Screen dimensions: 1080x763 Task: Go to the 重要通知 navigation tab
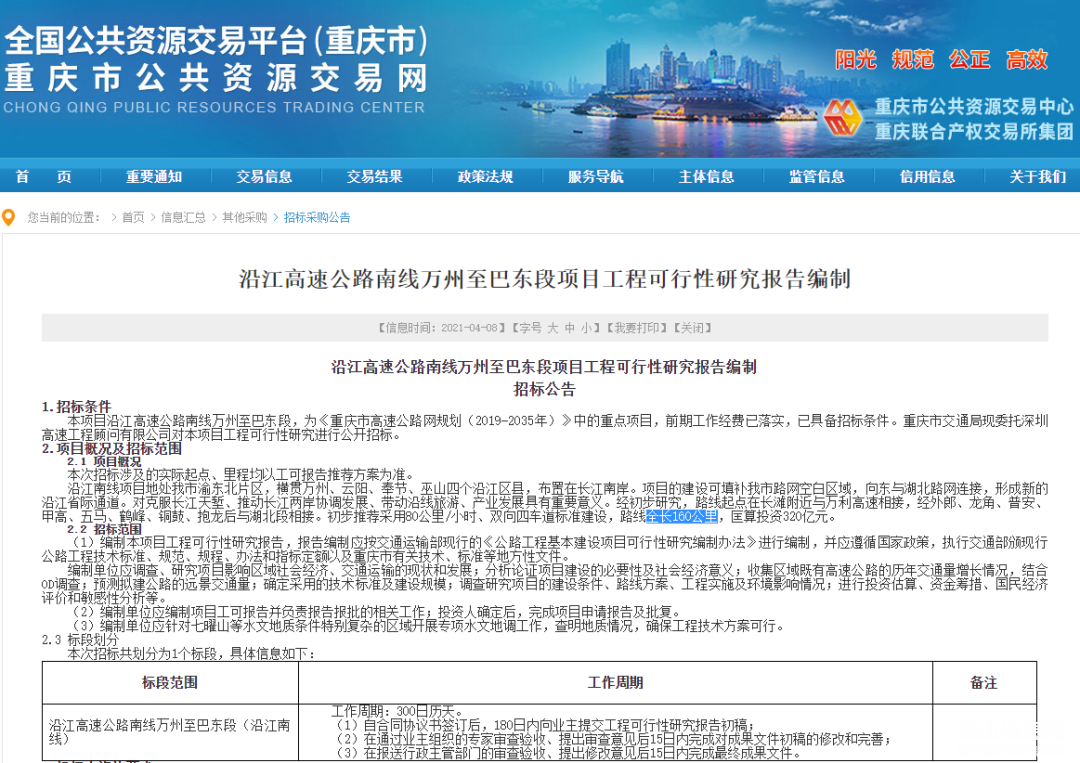coord(154,177)
